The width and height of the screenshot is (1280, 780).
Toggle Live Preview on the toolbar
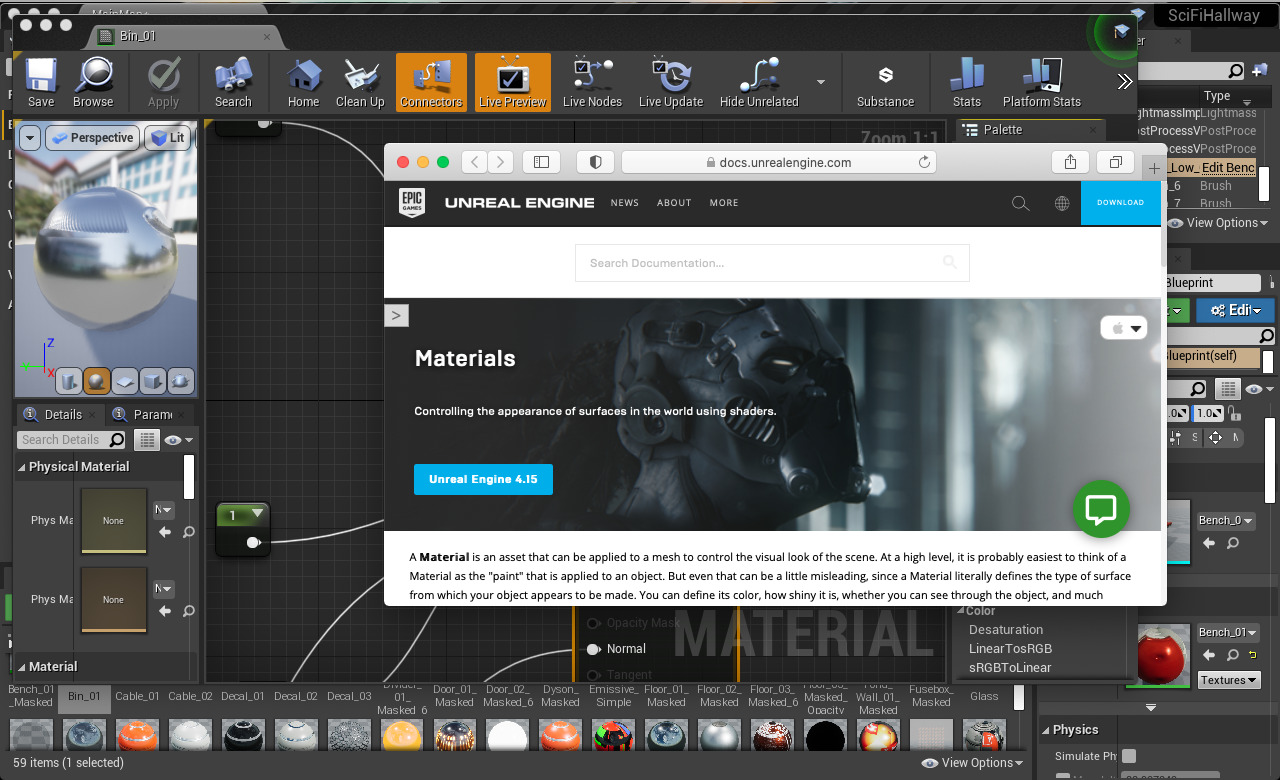[x=512, y=80]
